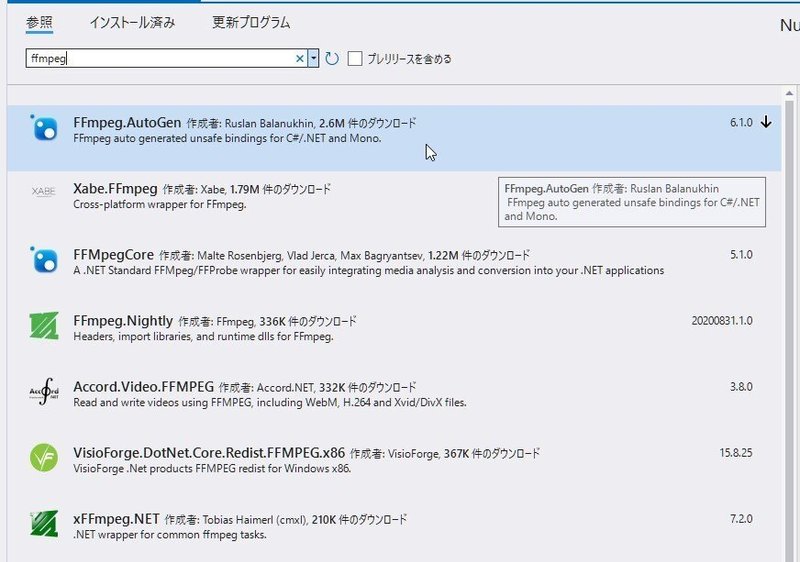This screenshot has width=800, height=562.
Task: Click version 15.8.25 of VisioForge package
Action: (x=736, y=453)
